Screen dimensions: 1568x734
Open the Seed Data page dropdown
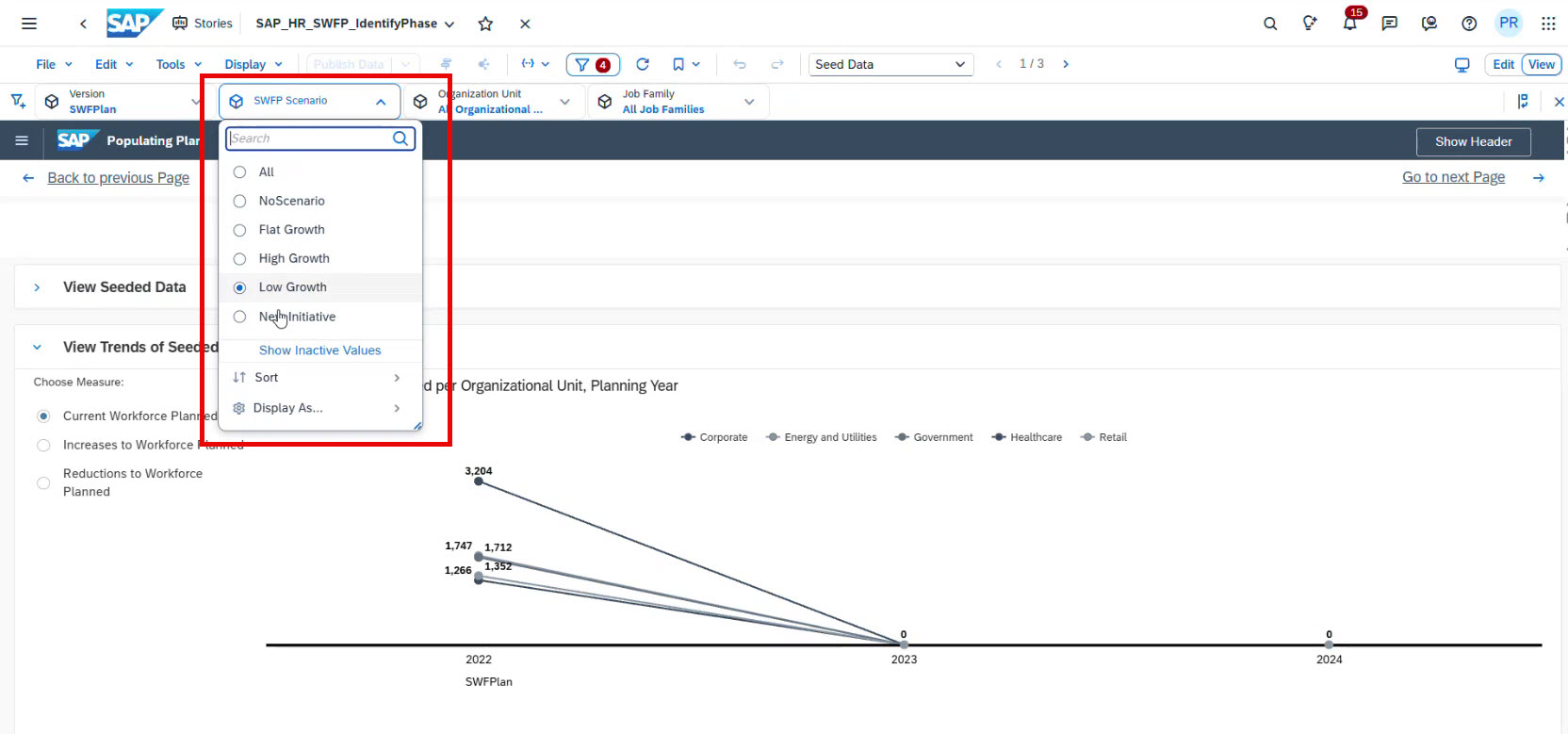coord(890,64)
